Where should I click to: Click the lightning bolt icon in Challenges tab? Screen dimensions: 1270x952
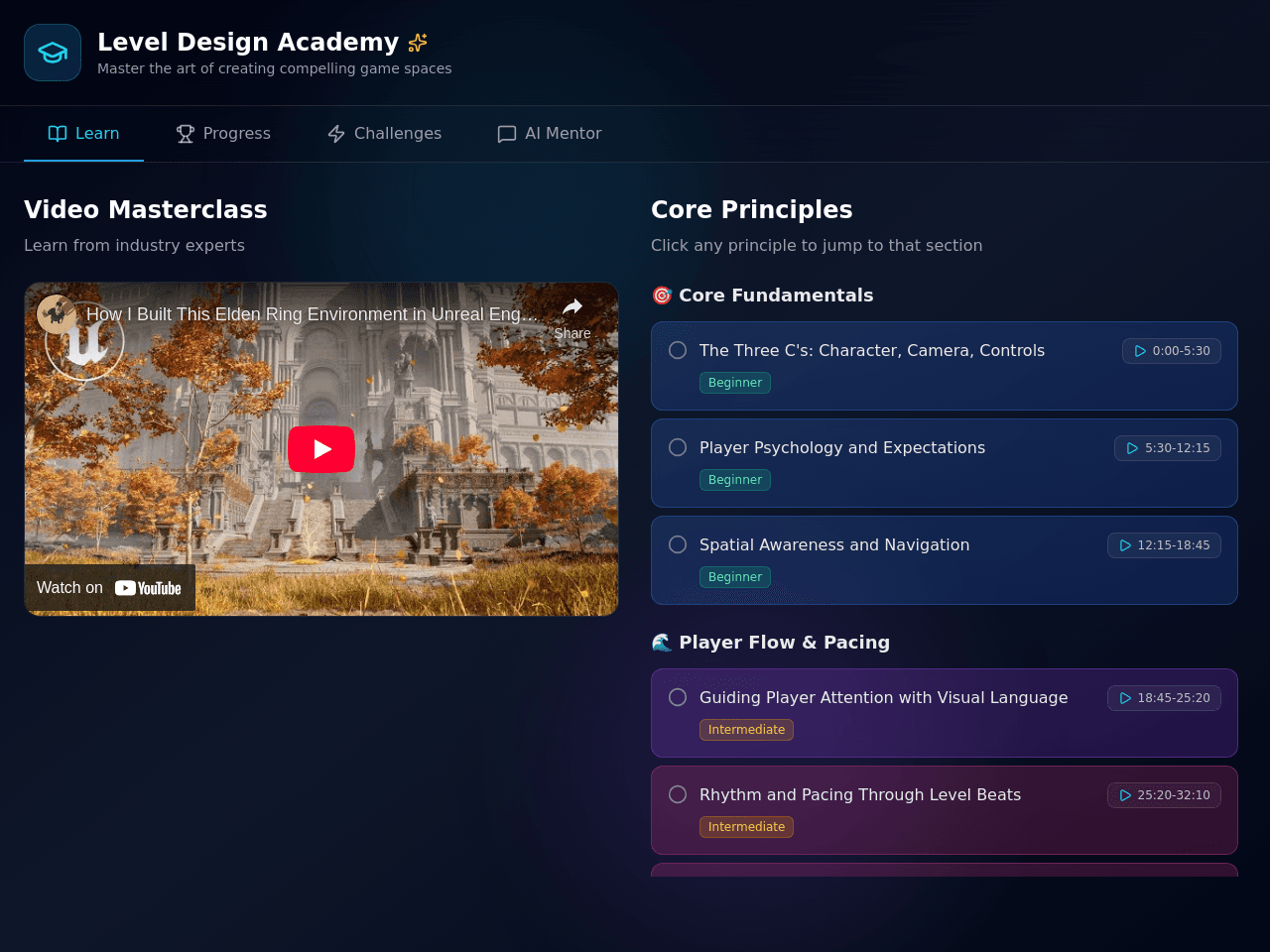click(336, 134)
